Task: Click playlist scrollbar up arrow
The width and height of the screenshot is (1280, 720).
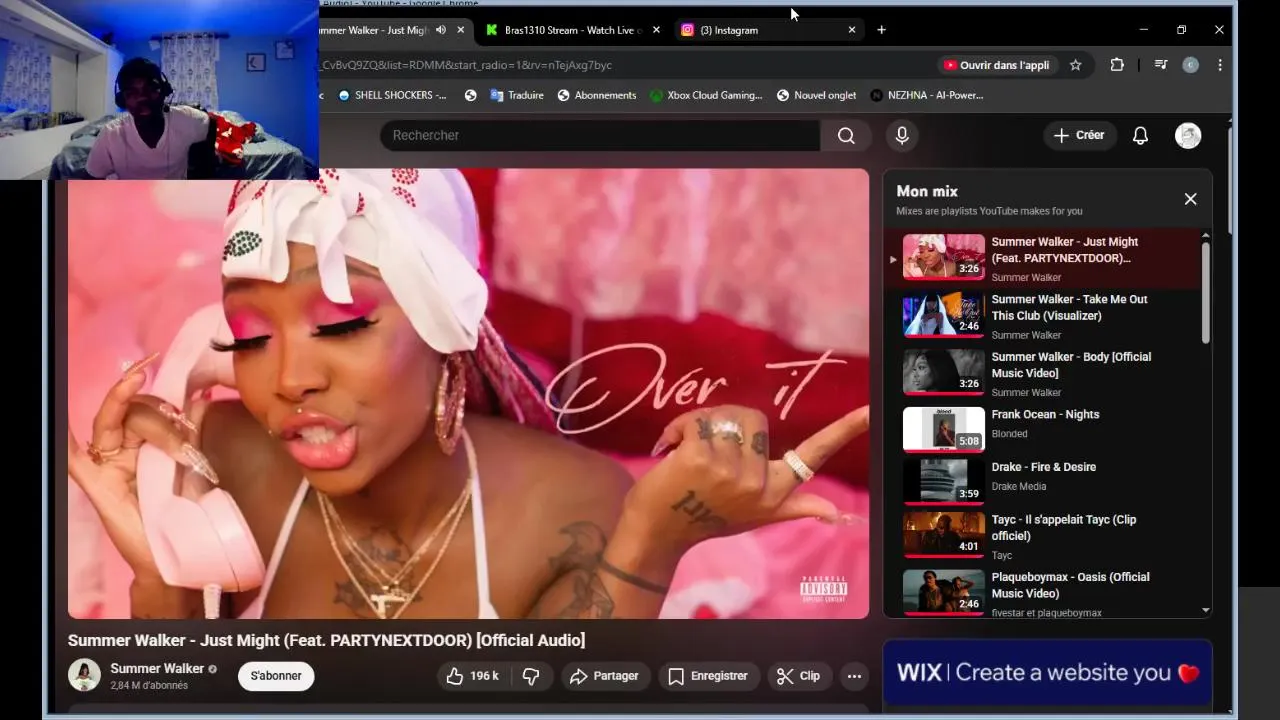Action: (1205, 235)
